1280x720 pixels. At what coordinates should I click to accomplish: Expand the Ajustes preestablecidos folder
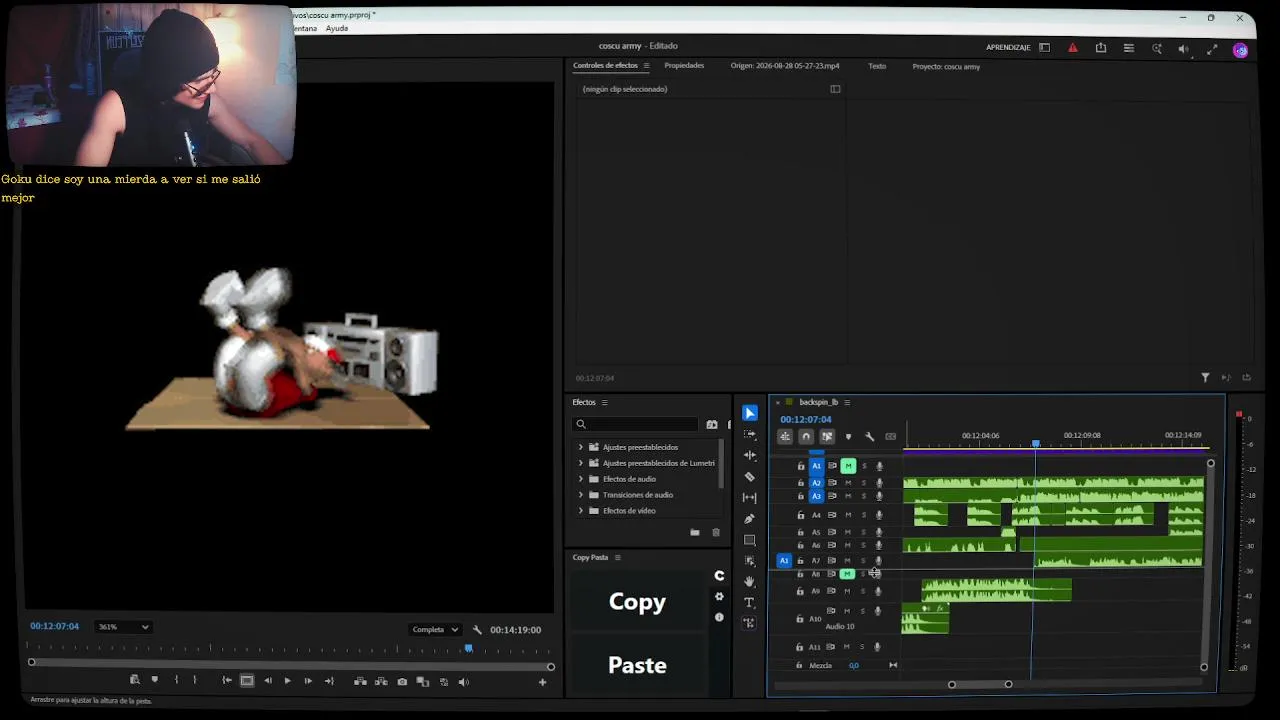tap(581, 447)
